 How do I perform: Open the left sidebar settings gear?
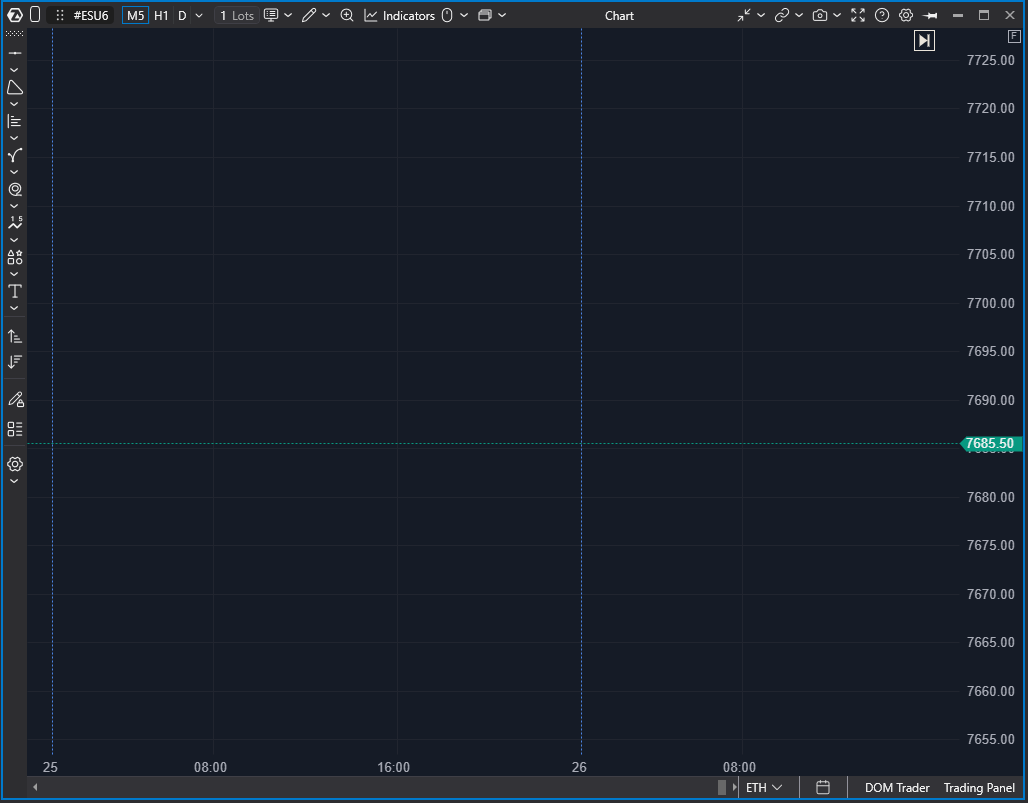point(14,464)
